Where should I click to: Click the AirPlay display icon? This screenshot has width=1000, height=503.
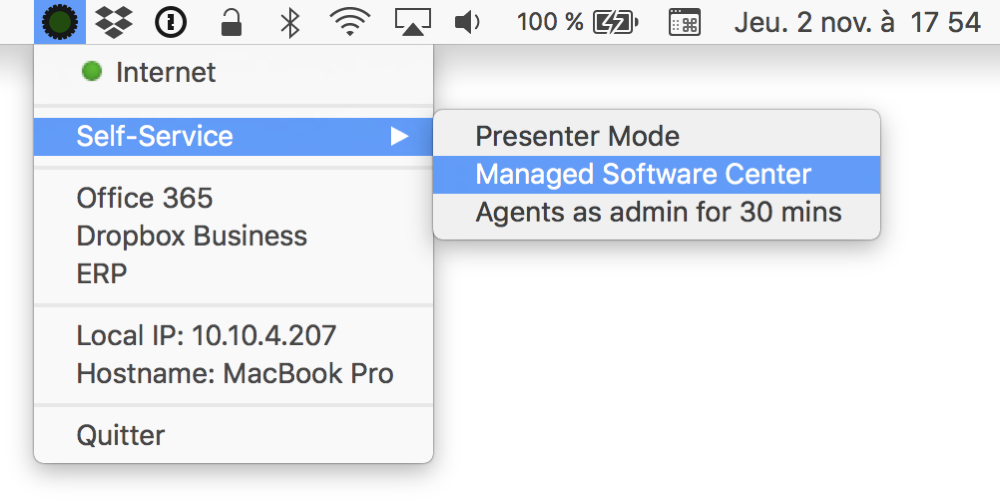(x=411, y=21)
